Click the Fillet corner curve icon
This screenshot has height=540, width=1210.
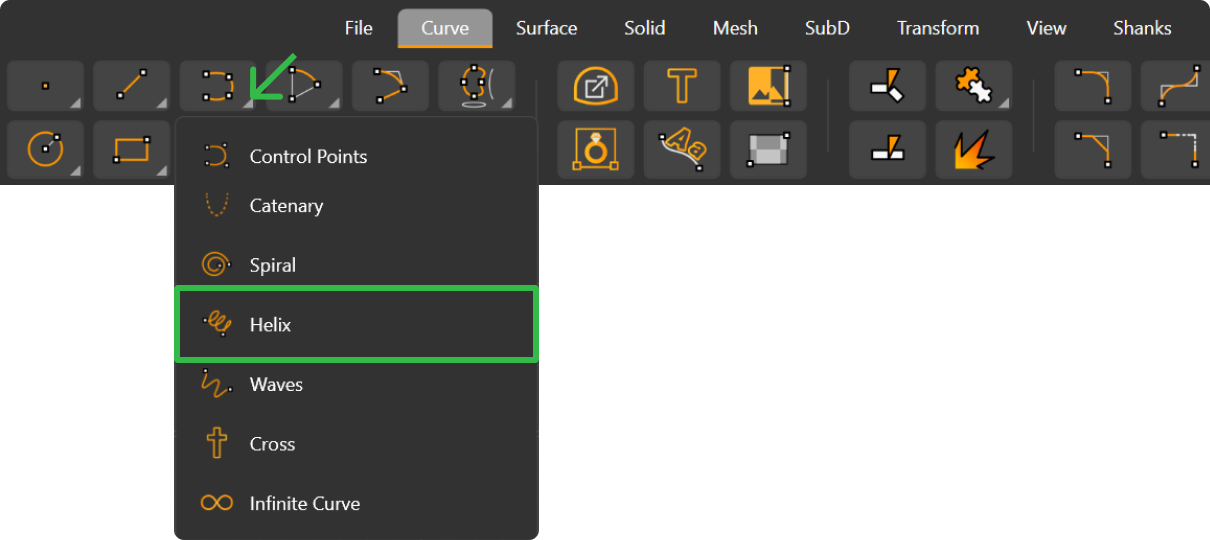tap(1093, 86)
